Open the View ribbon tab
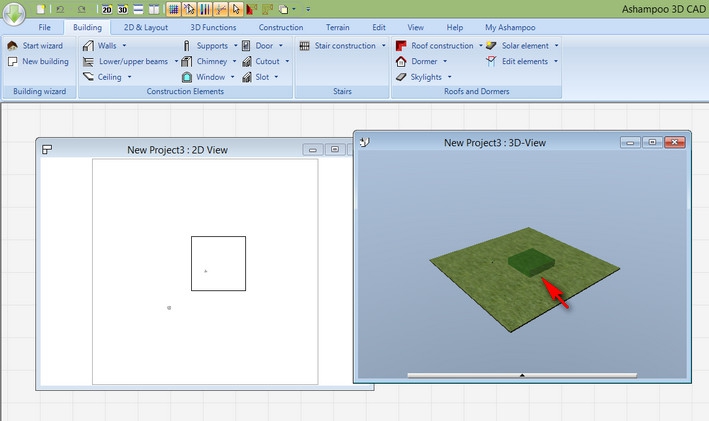Image resolution: width=709 pixels, height=421 pixels. click(x=416, y=27)
